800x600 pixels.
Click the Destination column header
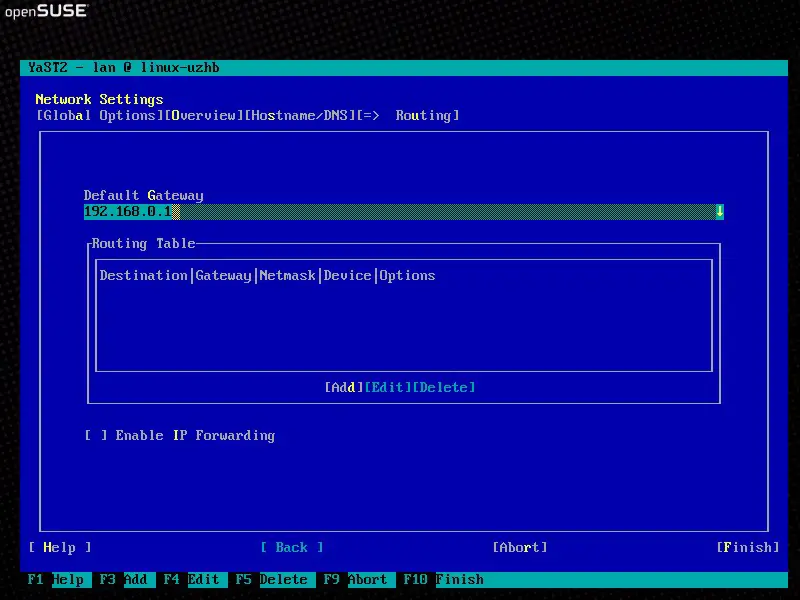tap(143, 276)
